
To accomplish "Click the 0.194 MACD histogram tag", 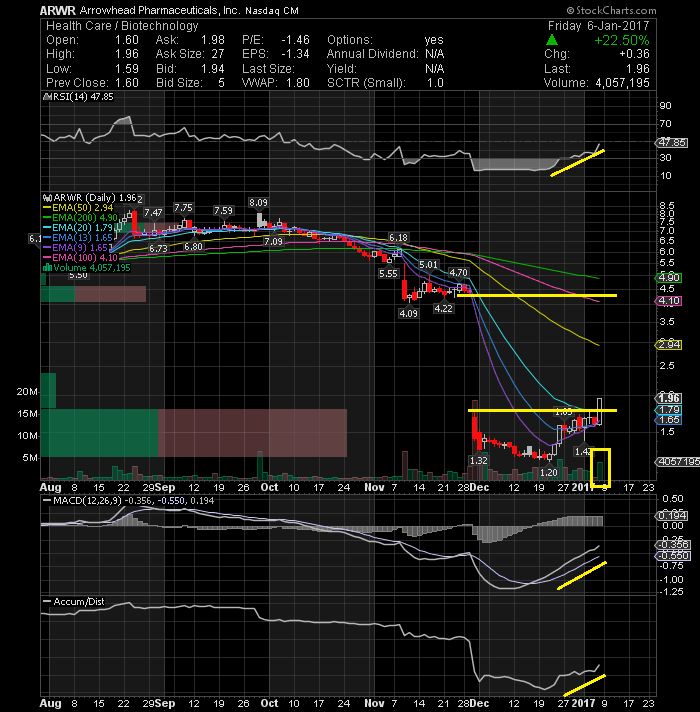I will pyautogui.click(x=672, y=516).
